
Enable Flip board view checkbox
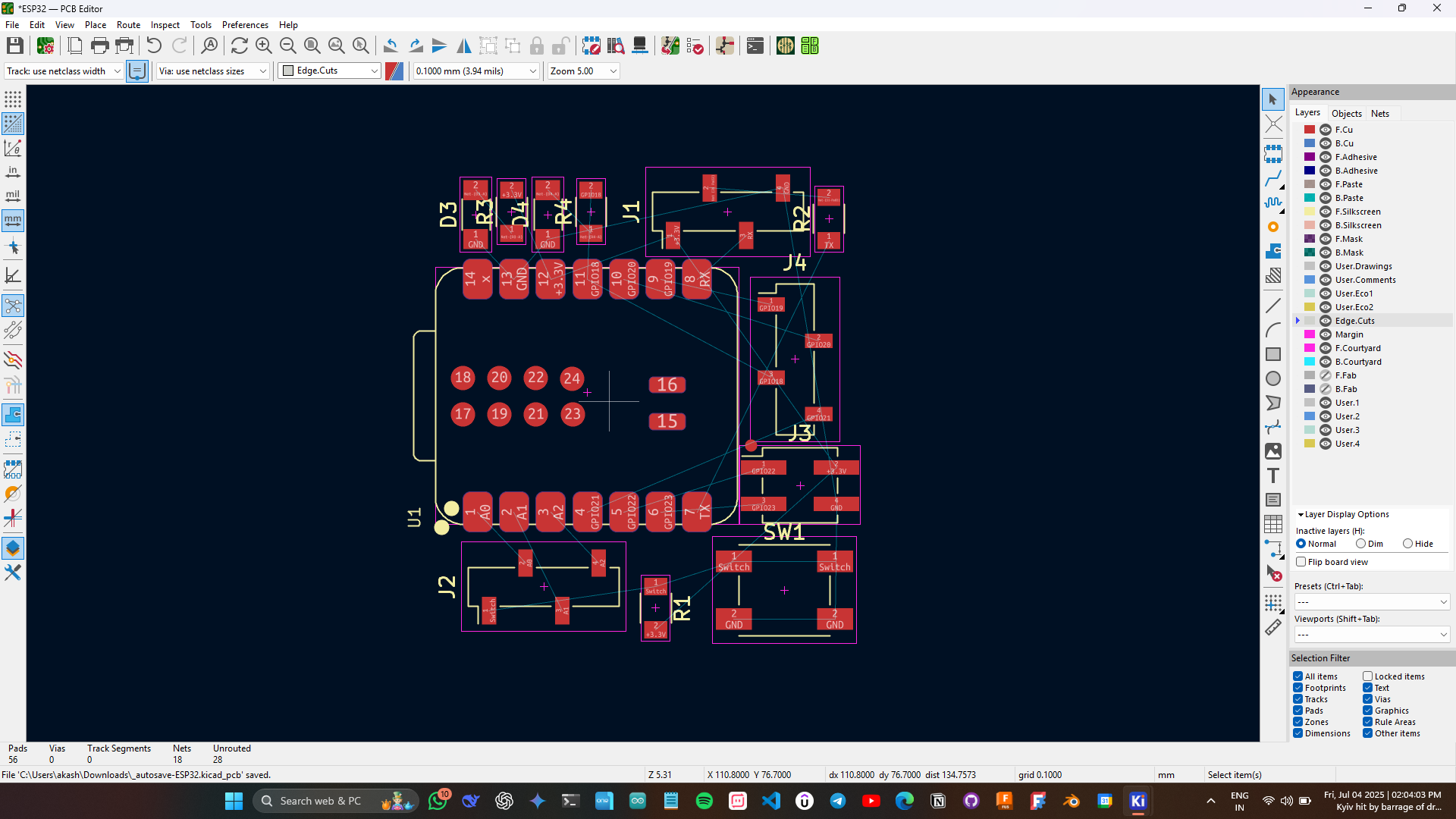[x=1301, y=562]
